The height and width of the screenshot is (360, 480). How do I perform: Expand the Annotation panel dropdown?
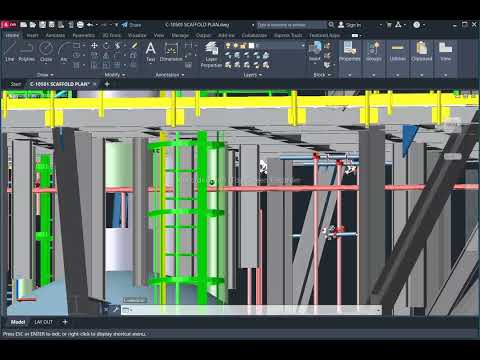(170, 75)
